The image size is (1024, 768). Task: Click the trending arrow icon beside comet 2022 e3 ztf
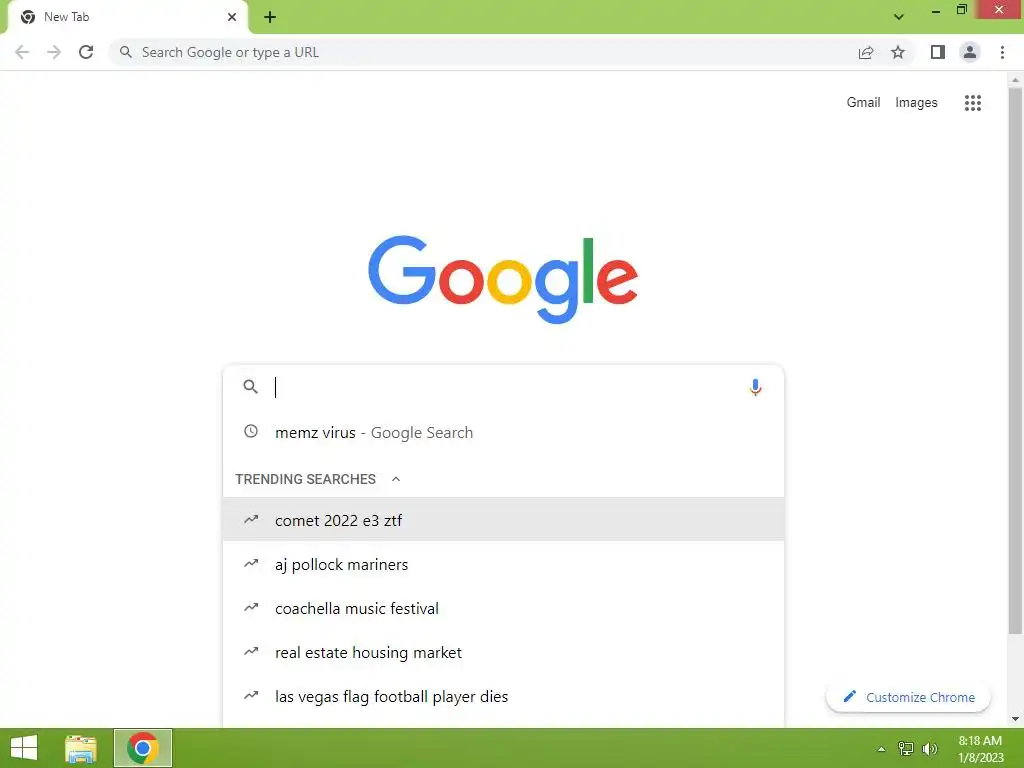pos(251,520)
